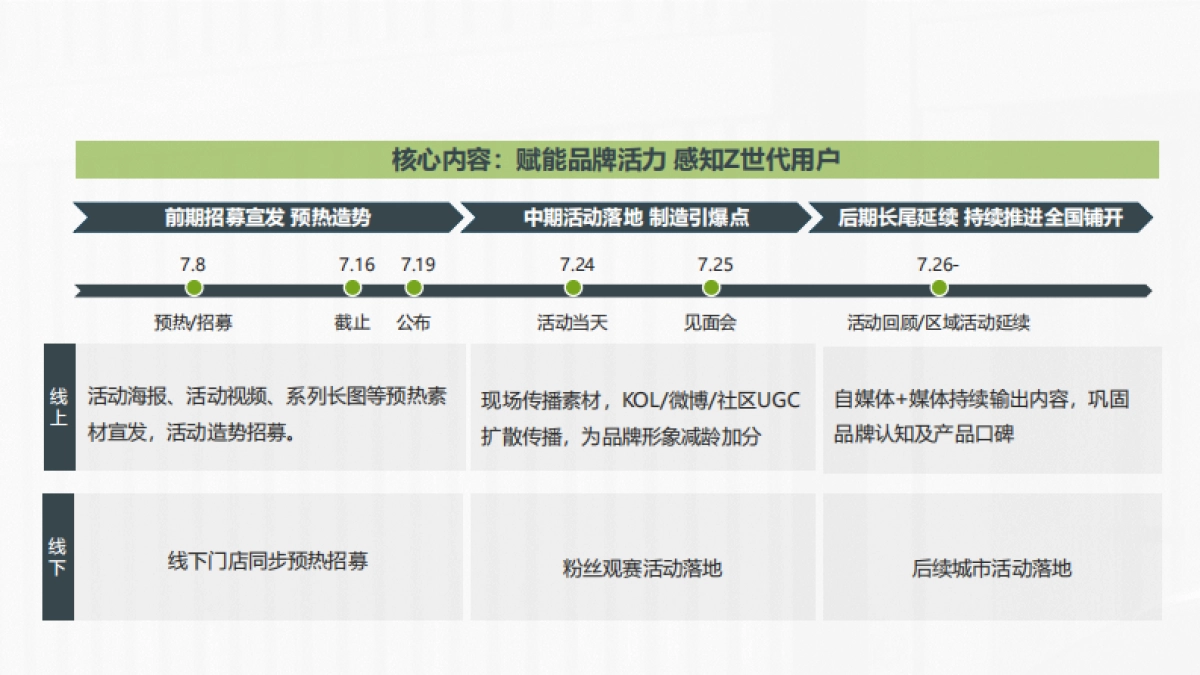The image size is (1200, 675).
Task: Select the 后期长尾延续 phase banner
Action: click(x=980, y=215)
